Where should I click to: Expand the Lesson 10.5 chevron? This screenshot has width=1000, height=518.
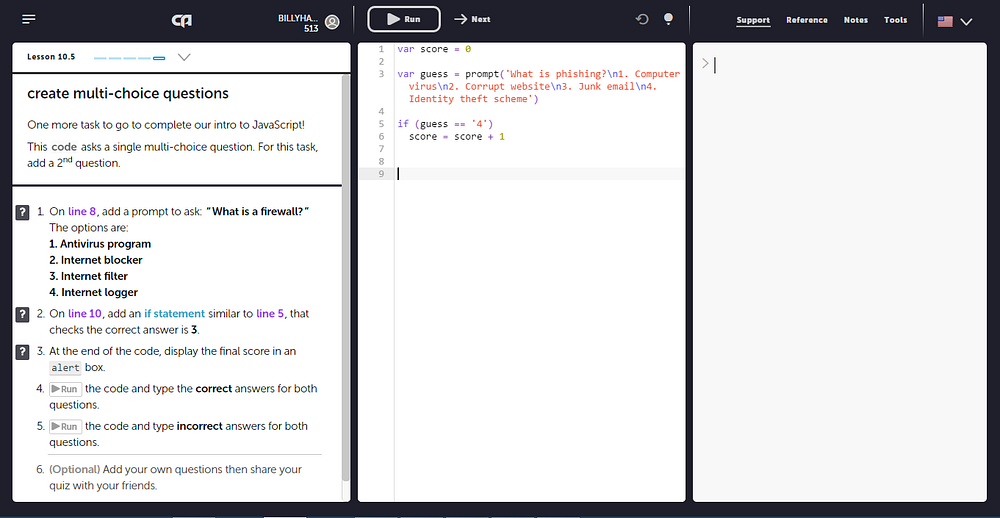[184, 57]
